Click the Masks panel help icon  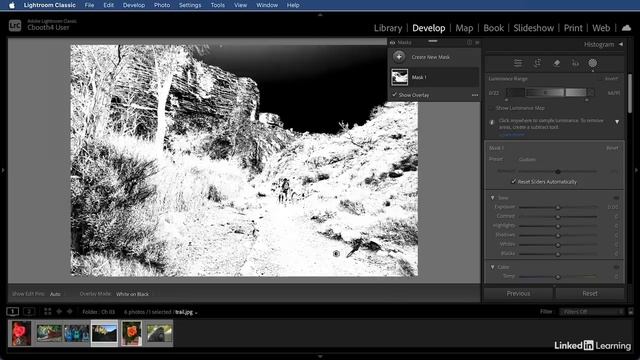tap(469, 42)
